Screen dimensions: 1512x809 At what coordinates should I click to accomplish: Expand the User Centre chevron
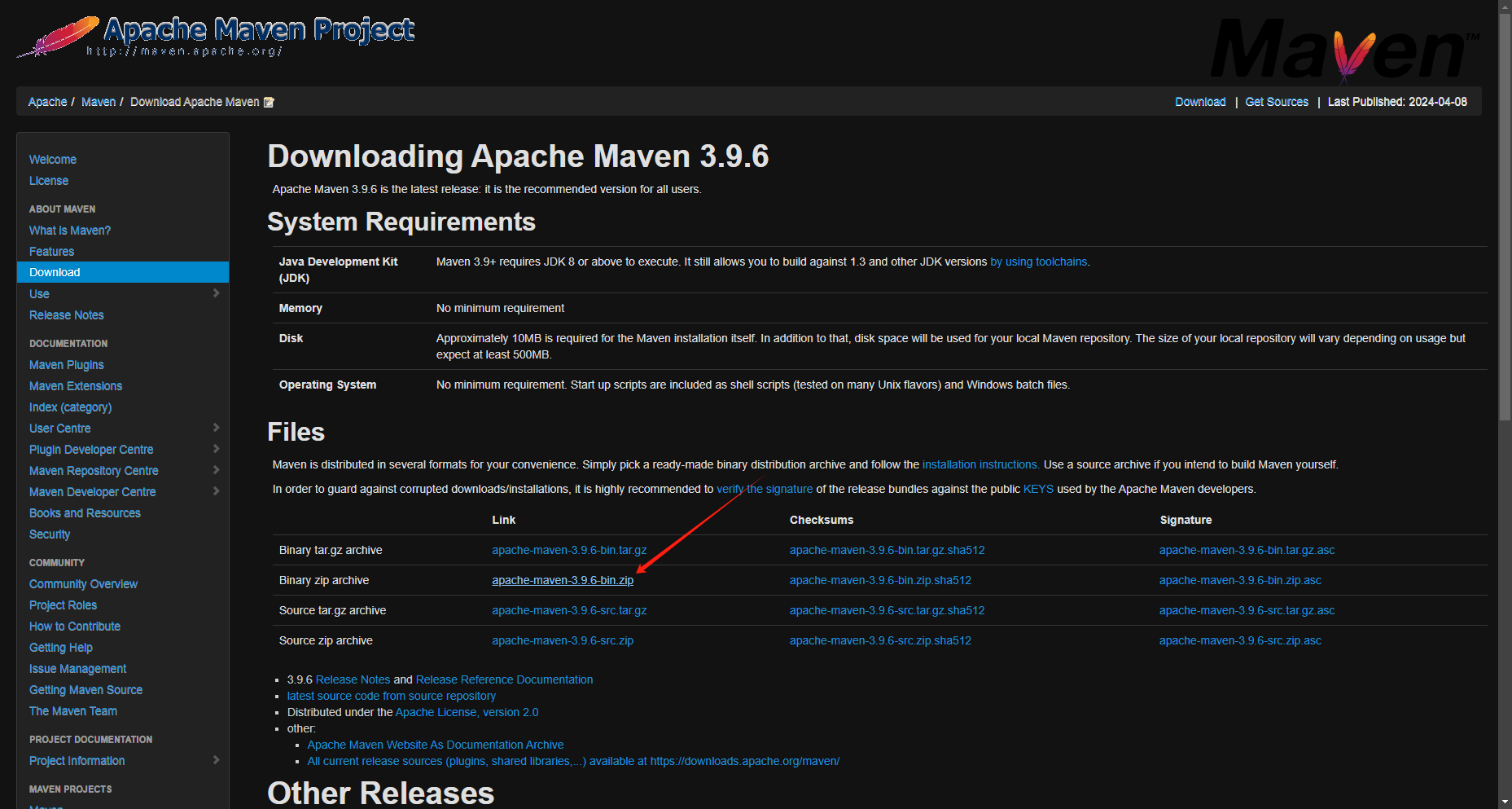coord(216,428)
